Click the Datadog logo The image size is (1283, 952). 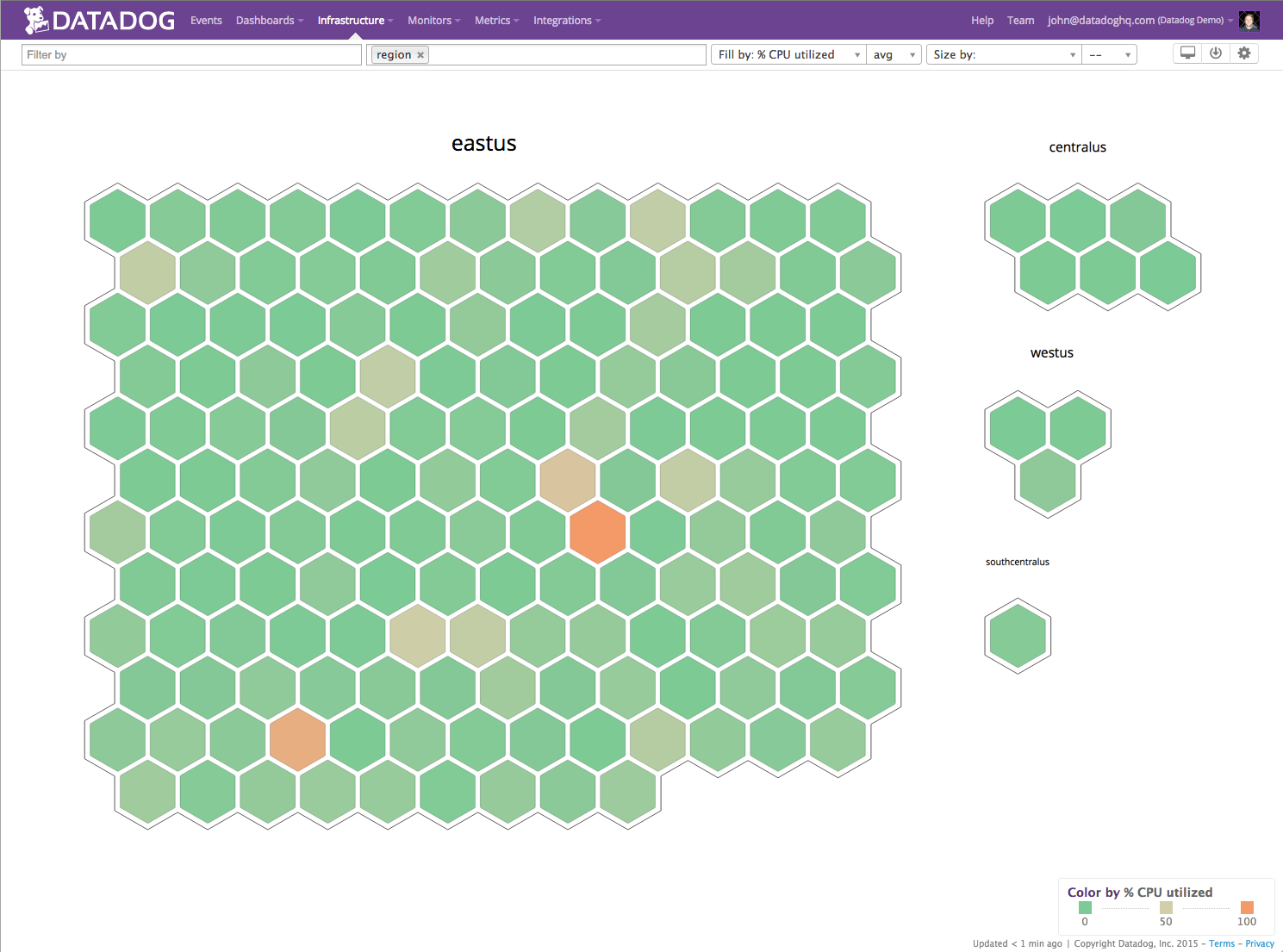[99, 20]
